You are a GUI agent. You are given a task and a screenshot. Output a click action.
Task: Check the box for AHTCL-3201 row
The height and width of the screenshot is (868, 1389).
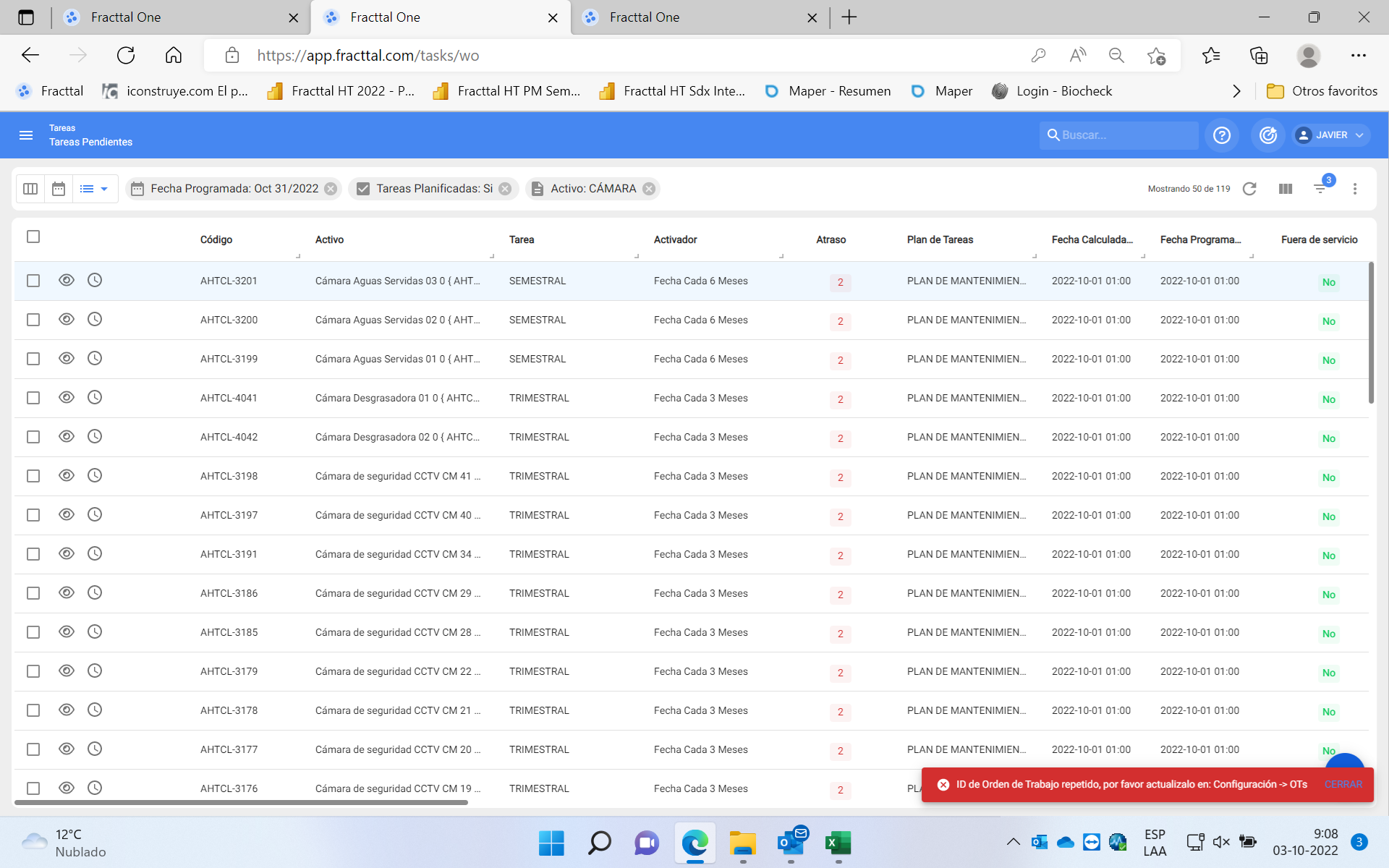[33, 281]
